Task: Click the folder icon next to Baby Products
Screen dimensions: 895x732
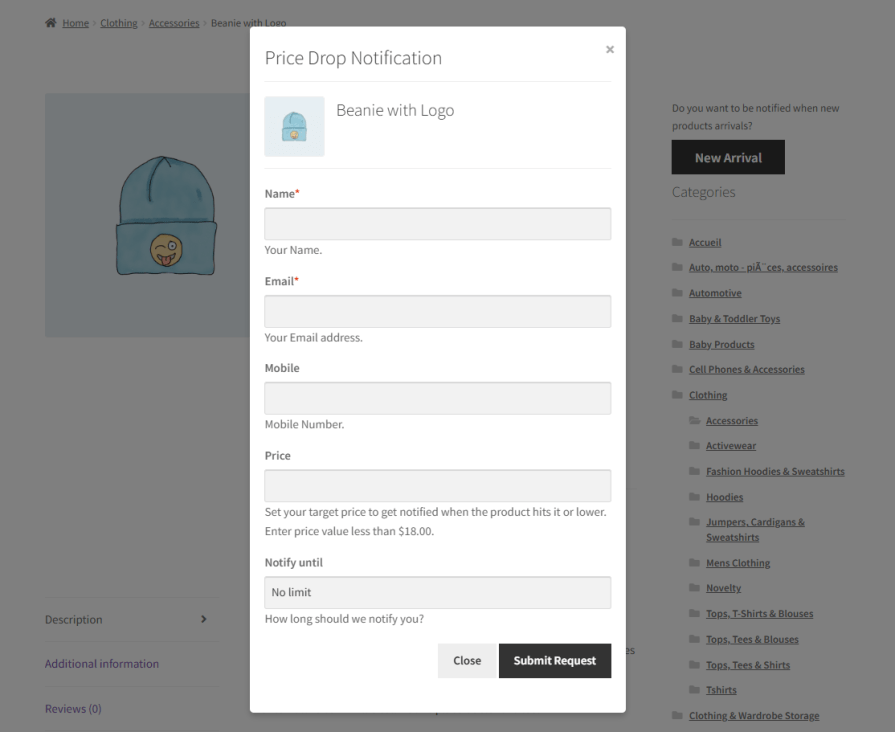Action: pyautogui.click(x=678, y=344)
